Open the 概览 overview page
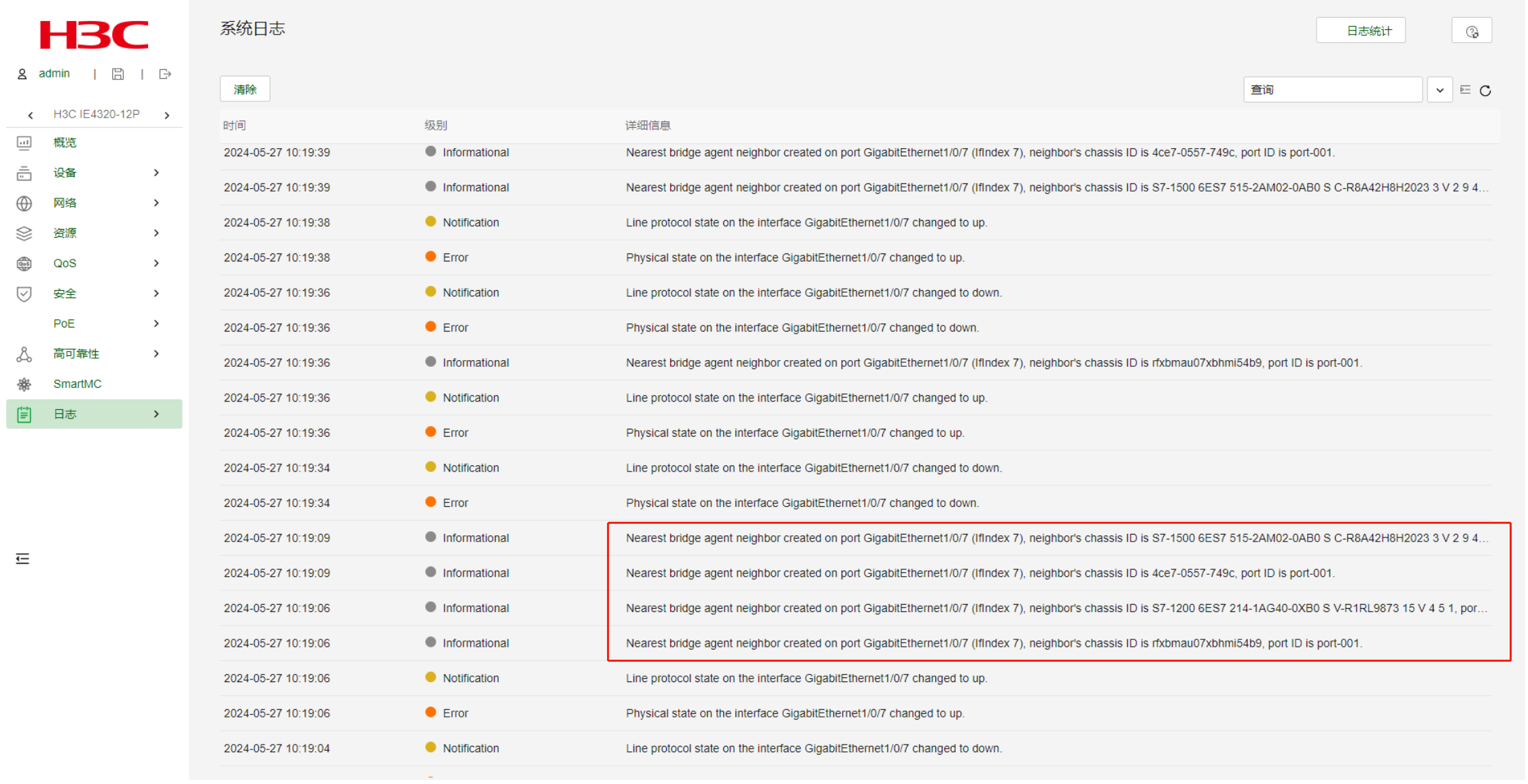Screen dimensions: 1528x784 coord(65,143)
